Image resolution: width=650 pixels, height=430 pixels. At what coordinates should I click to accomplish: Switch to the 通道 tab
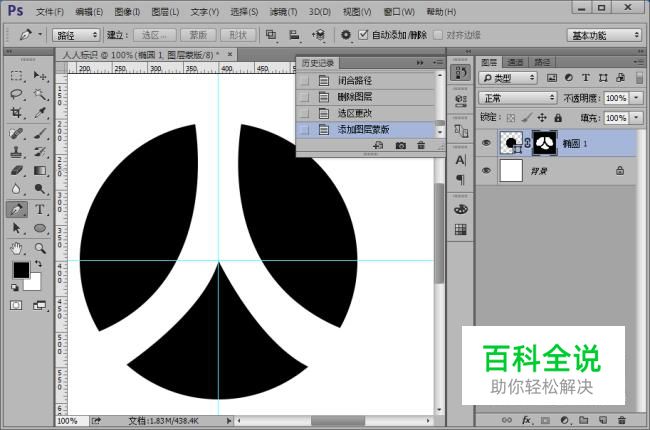pyautogui.click(x=515, y=62)
